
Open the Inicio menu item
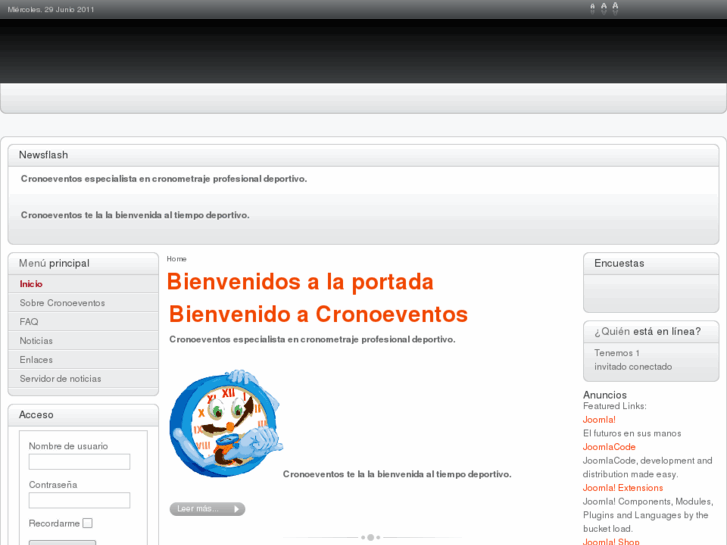click(x=83, y=284)
